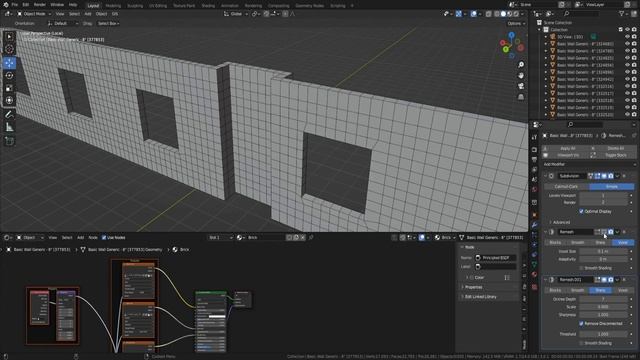Click the Apply All modifiers button
Image resolution: width=640 pixels, height=360 pixels.
click(567, 148)
